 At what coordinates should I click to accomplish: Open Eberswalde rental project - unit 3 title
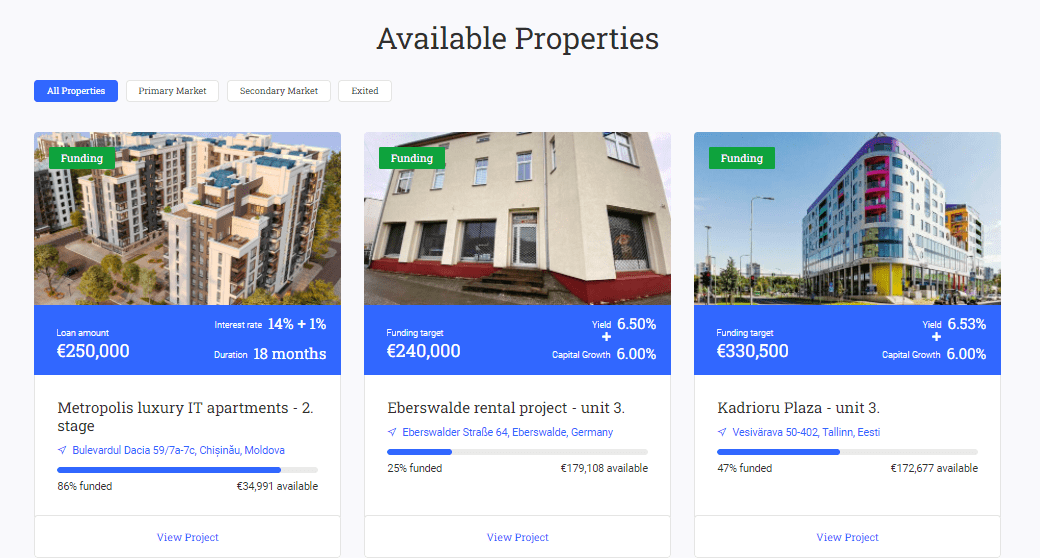click(506, 407)
